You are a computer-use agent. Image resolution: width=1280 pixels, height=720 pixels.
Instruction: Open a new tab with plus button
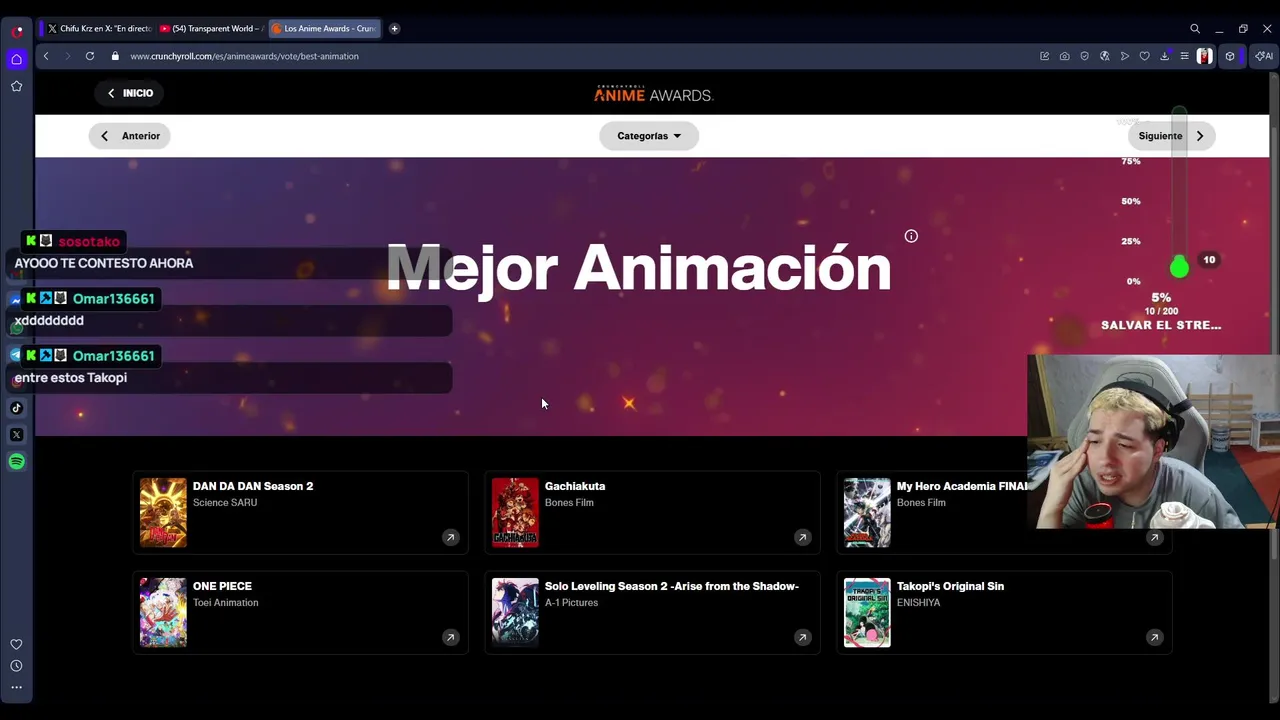coord(394,29)
